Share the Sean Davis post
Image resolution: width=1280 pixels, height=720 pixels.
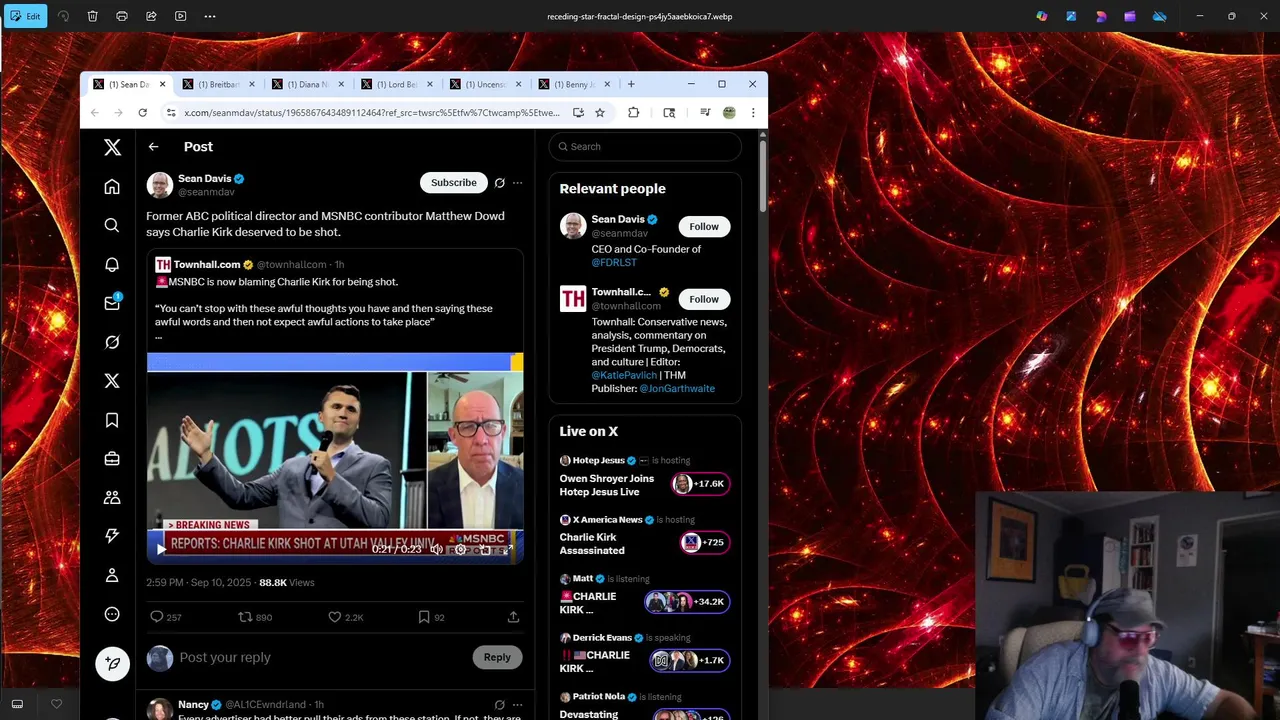tap(513, 617)
